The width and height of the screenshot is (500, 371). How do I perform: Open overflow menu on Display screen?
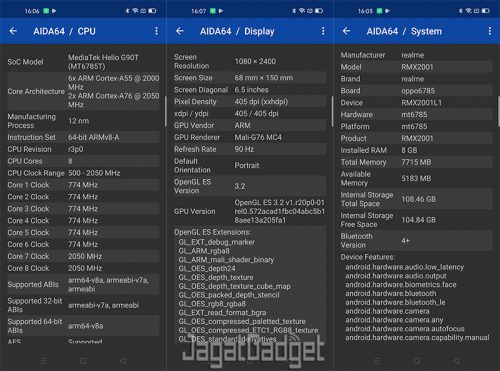tap(323, 31)
